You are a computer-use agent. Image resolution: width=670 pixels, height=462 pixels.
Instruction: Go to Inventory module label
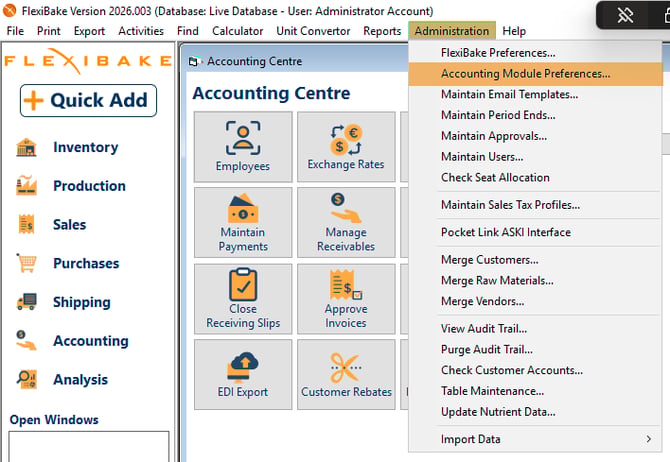click(x=85, y=147)
